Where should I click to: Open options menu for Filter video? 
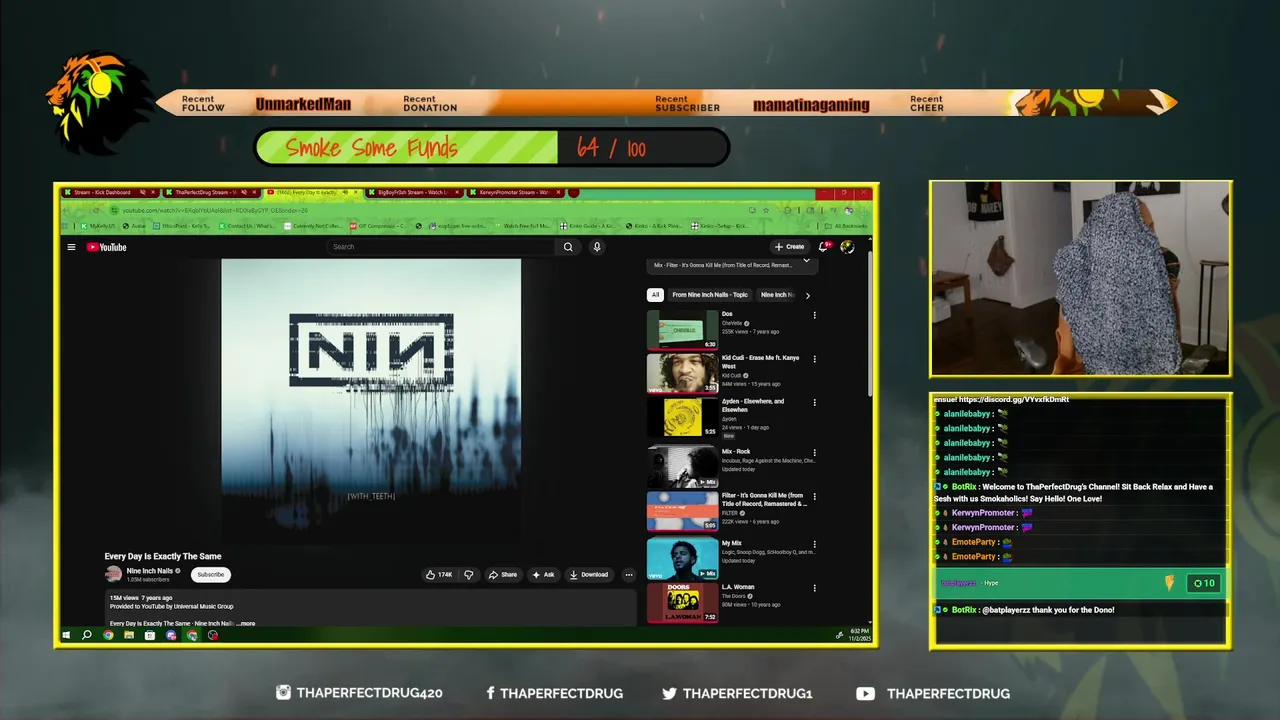pos(814,496)
